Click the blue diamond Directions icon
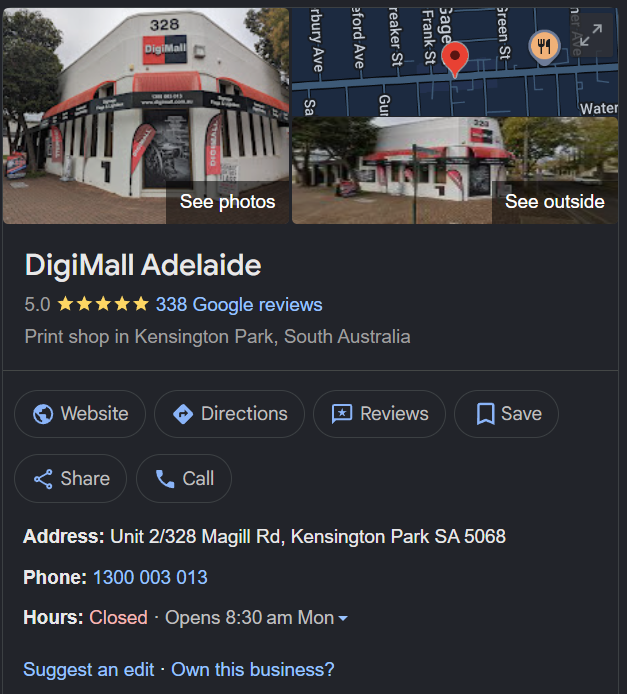627x694 pixels. (x=183, y=414)
